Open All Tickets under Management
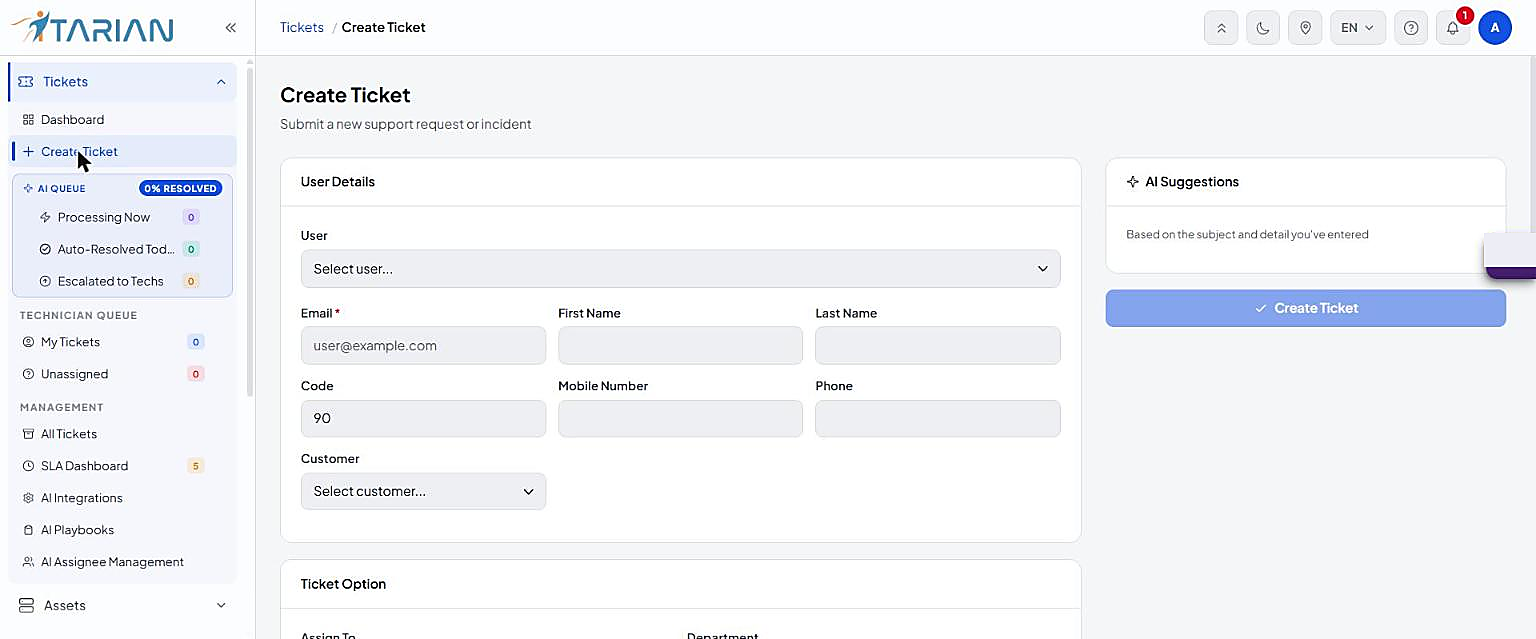The height and width of the screenshot is (639, 1536). click(x=122, y=434)
